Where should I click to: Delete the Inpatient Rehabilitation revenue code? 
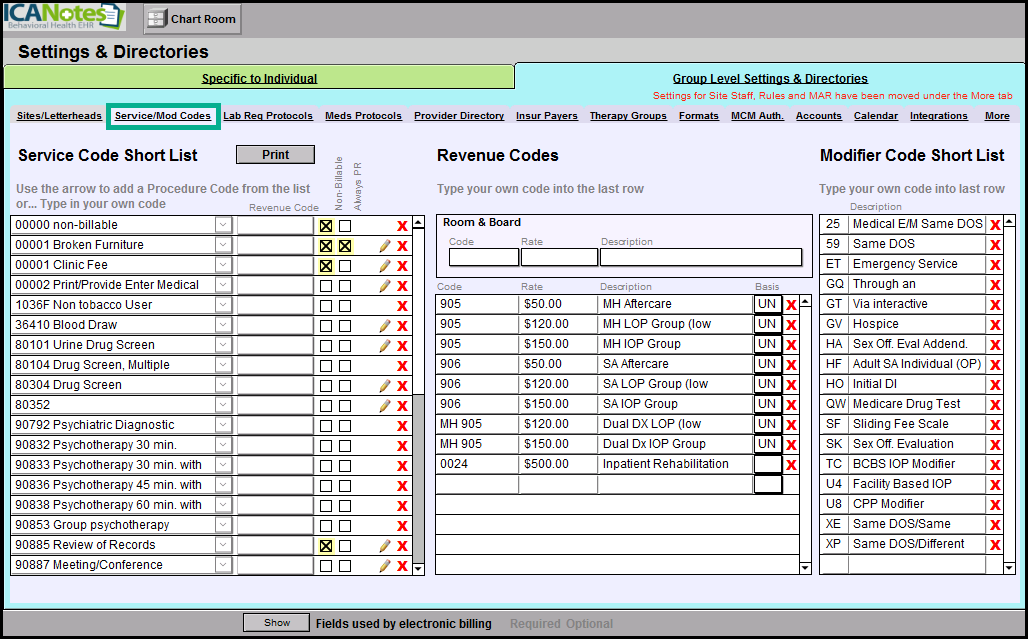coord(791,465)
